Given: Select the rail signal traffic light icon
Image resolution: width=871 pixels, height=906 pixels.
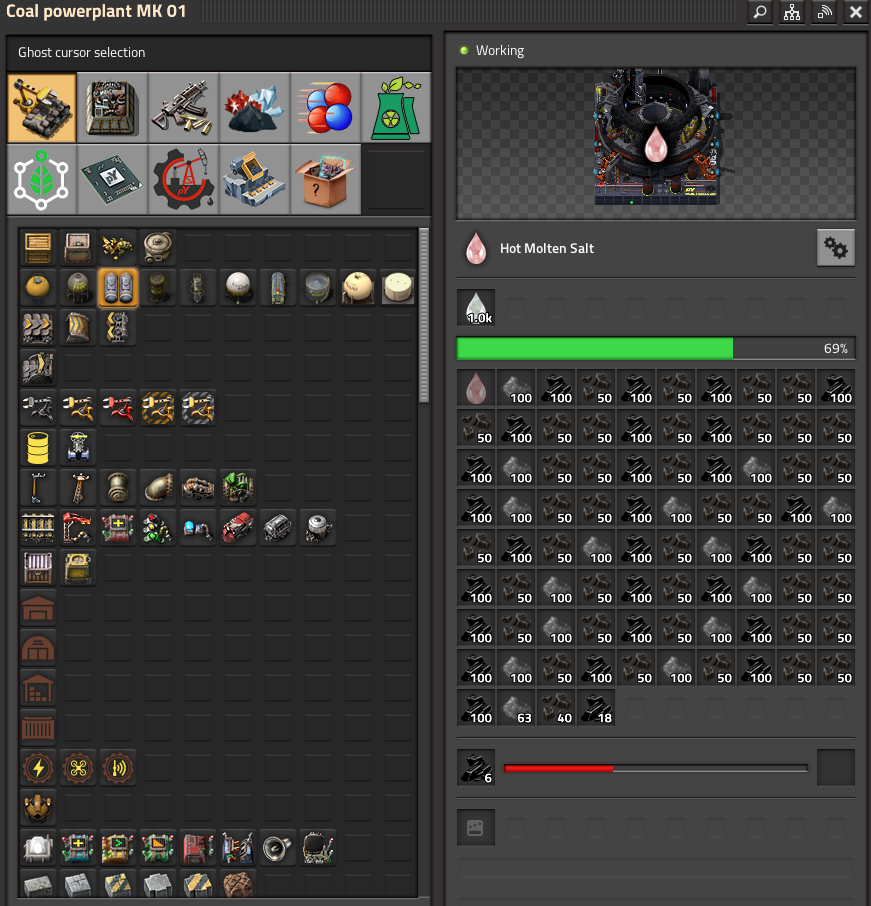Looking at the screenshot, I should (x=157, y=528).
